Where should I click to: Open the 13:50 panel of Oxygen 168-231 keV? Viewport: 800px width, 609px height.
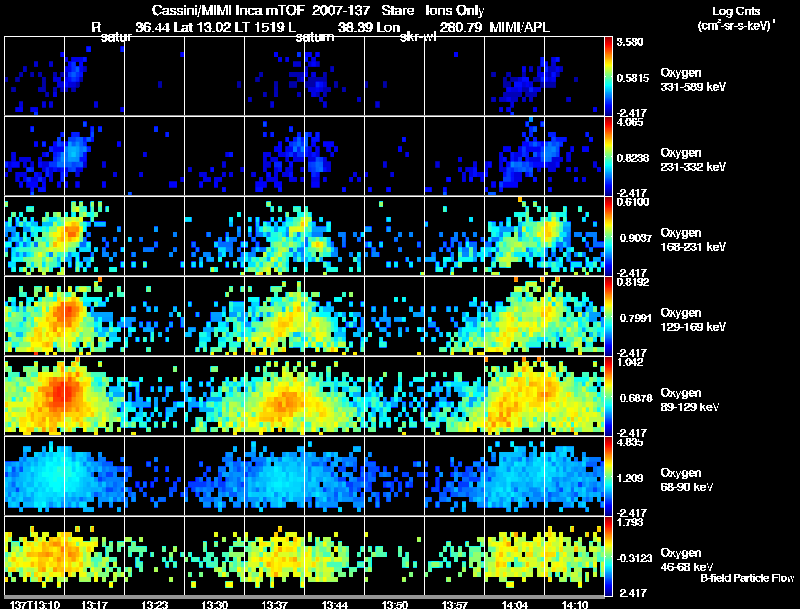(x=394, y=236)
